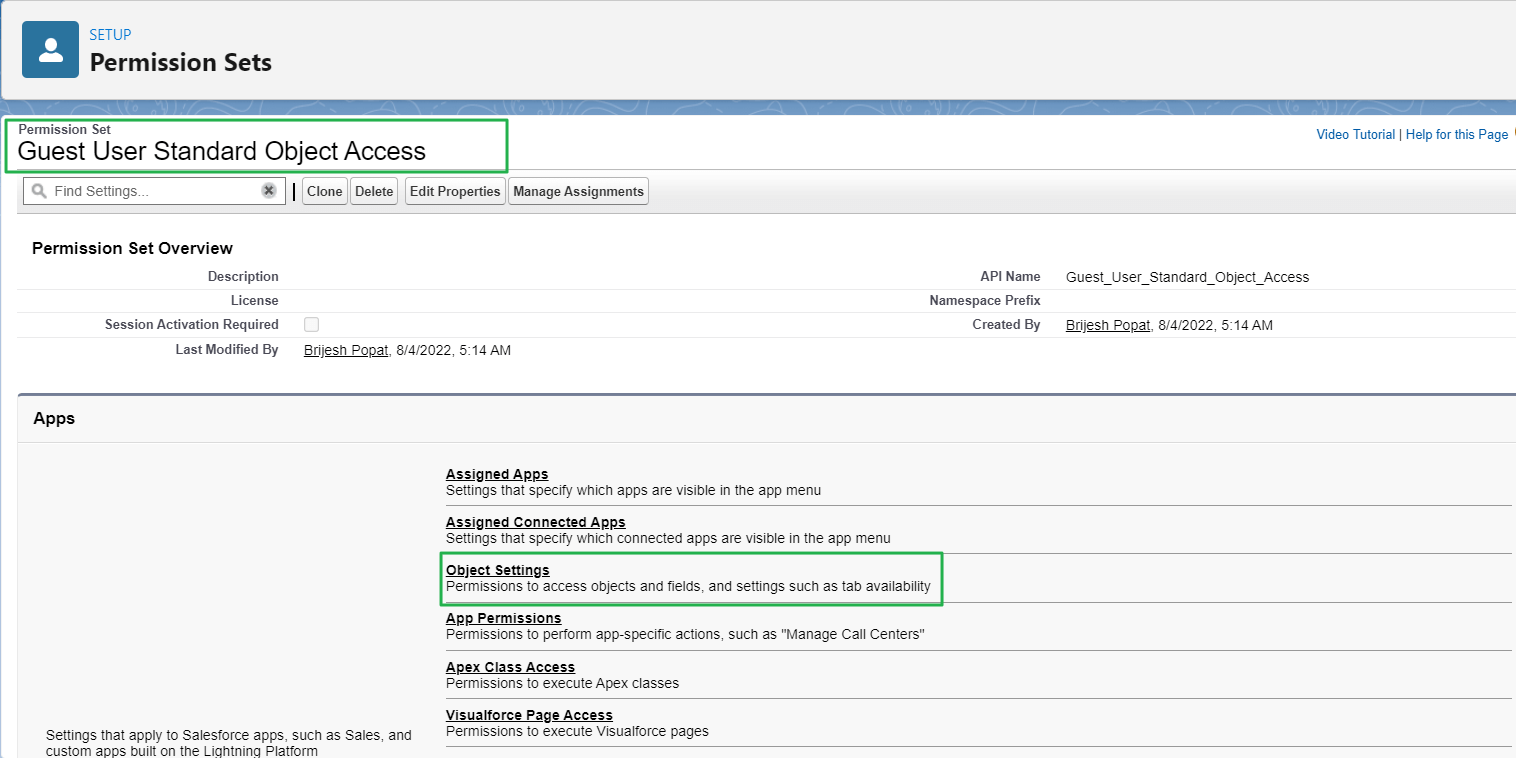This screenshot has width=1516, height=758.
Task: Open Edit Properties for the permission set
Action: coord(454,190)
